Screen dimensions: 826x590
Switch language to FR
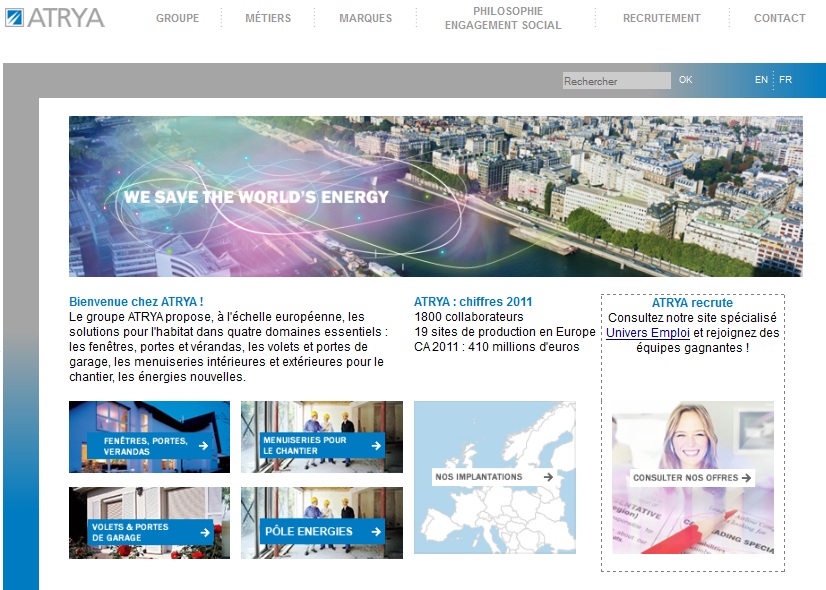(785, 80)
